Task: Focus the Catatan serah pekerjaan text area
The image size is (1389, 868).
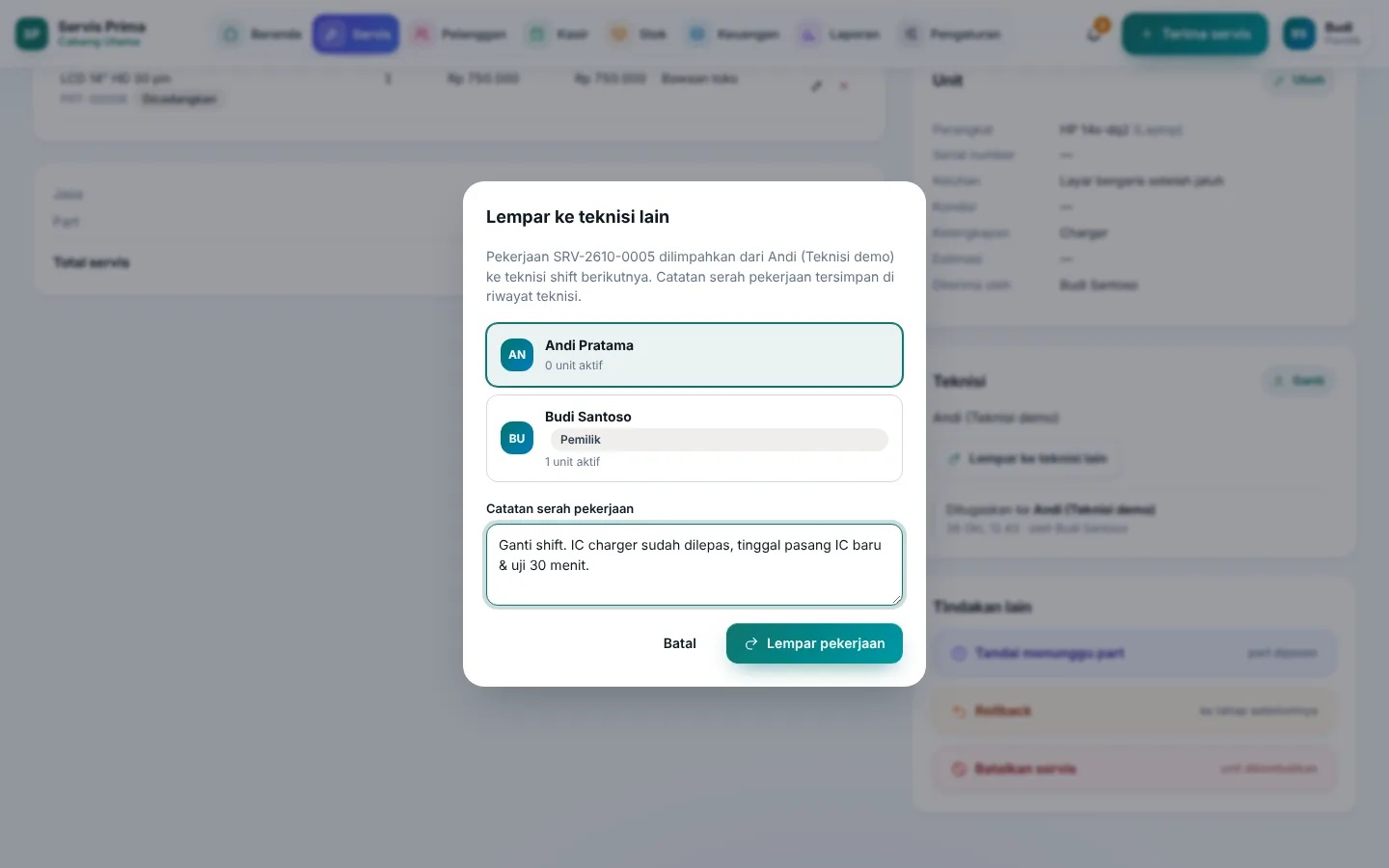Action: click(694, 565)
